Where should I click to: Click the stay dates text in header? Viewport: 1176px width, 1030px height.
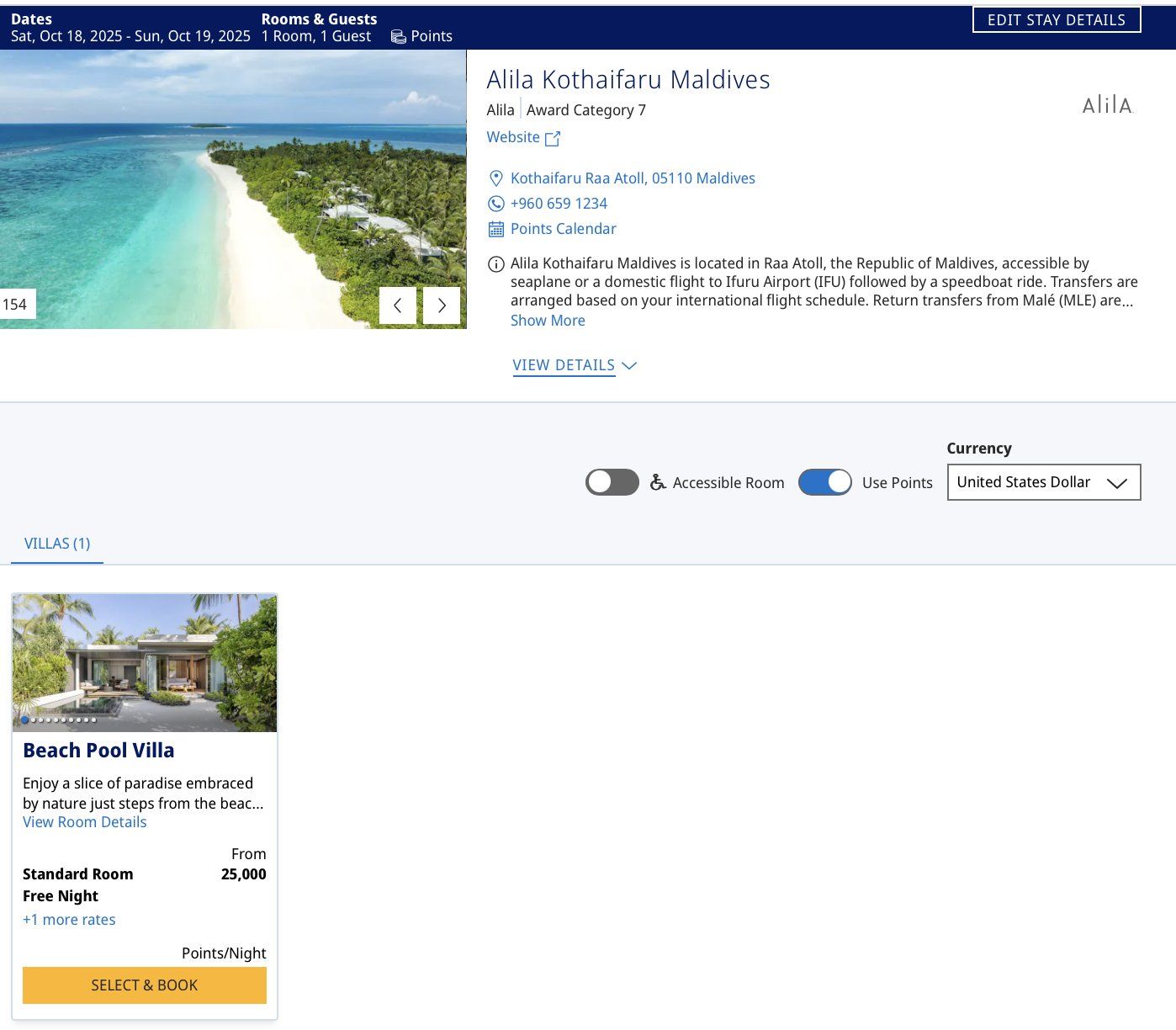coord(130,36)
